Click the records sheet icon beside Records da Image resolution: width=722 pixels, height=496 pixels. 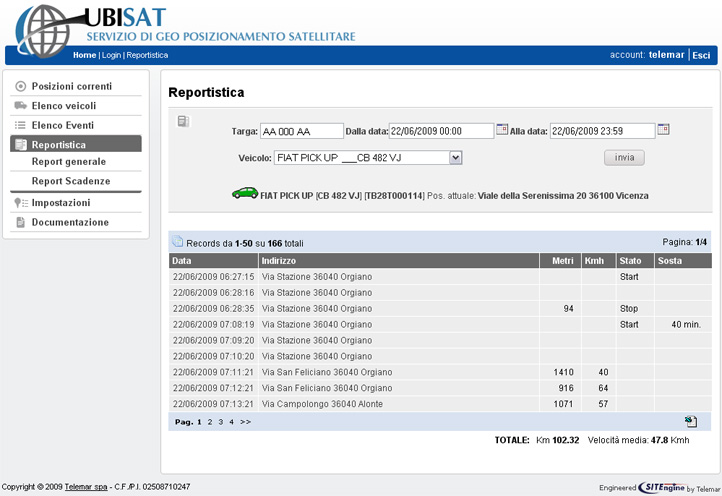click(x=177, y=241)
